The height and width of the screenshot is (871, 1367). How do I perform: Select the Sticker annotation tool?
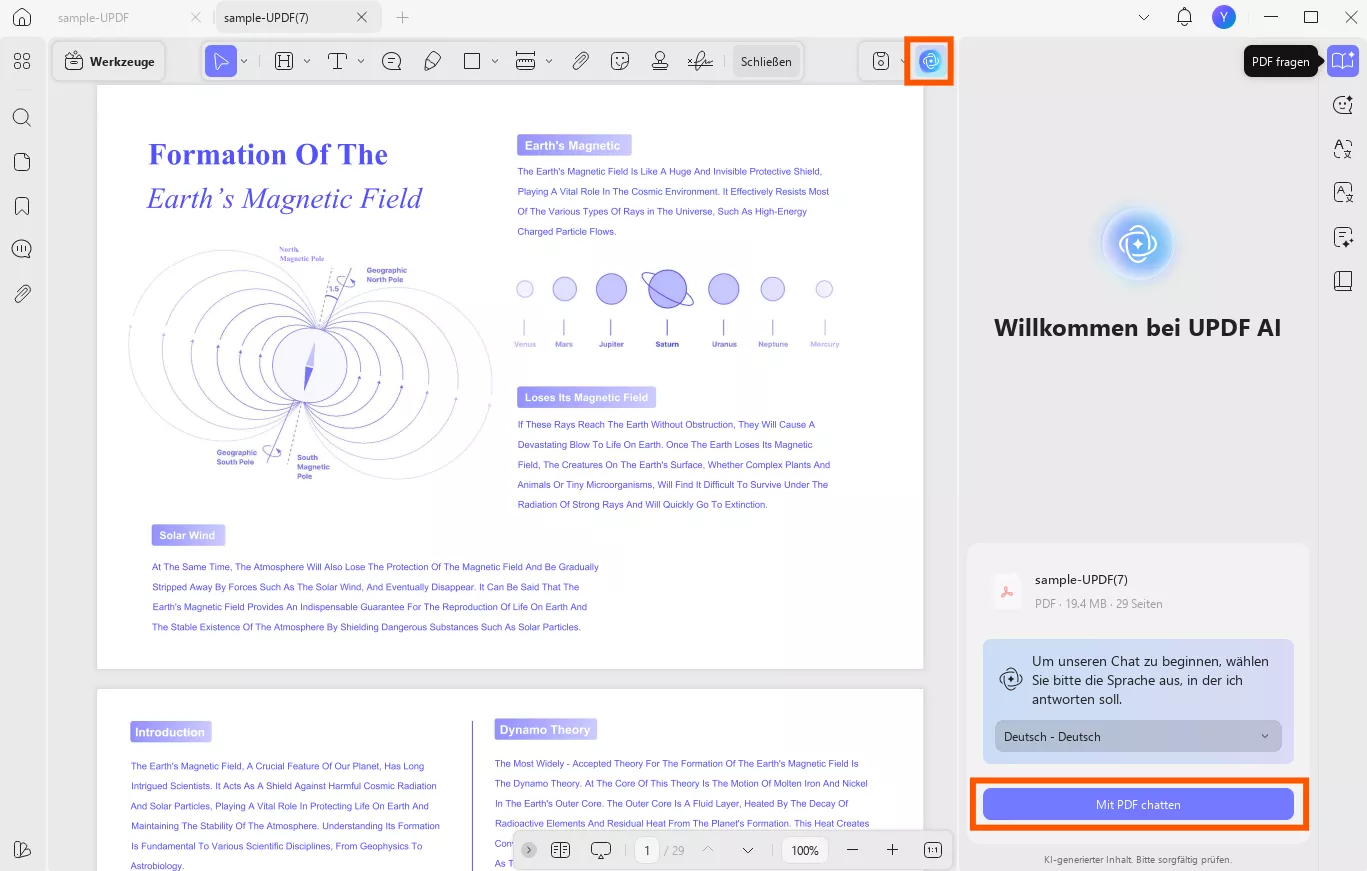click(x=620, y=61)
